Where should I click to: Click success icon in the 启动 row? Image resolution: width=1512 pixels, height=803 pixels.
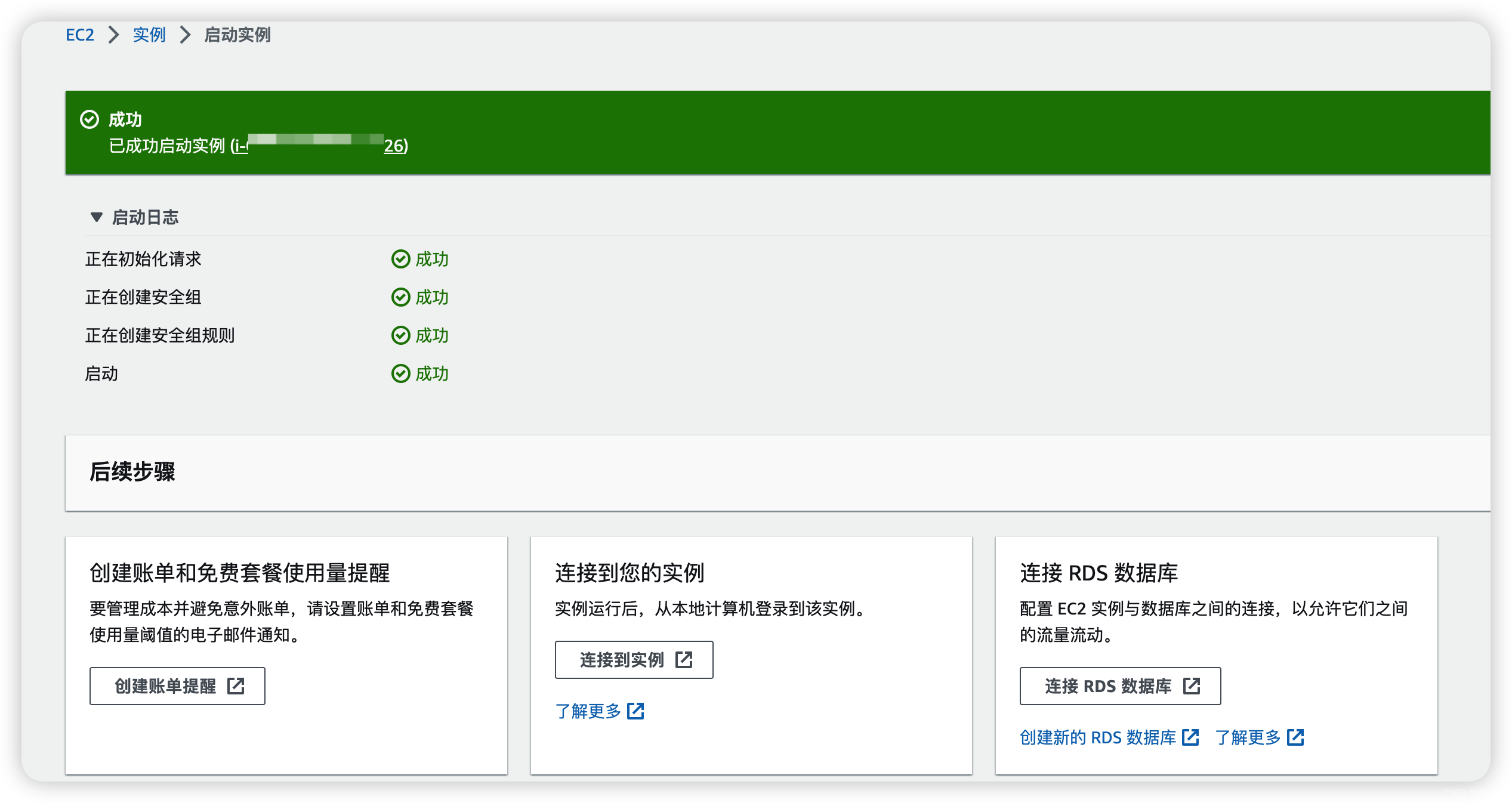(400, 373)
